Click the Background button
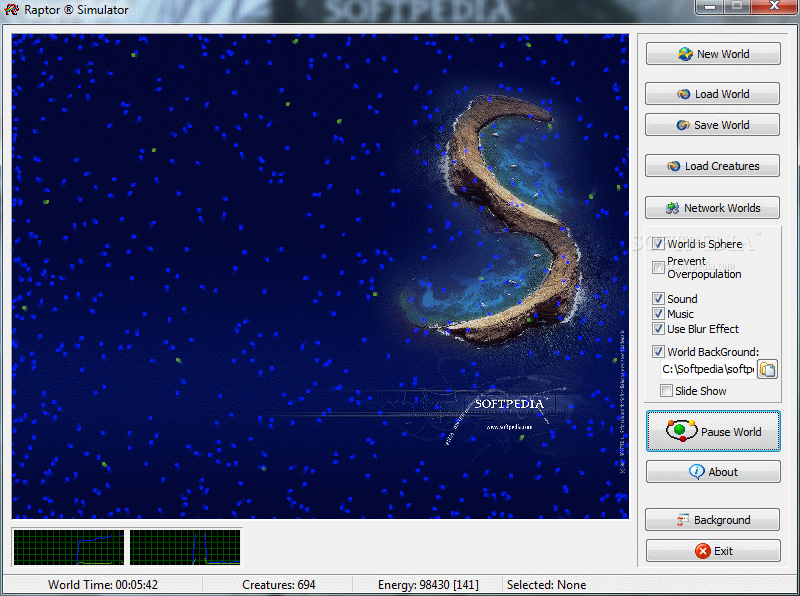800x596 pixels. click(712, 520)
